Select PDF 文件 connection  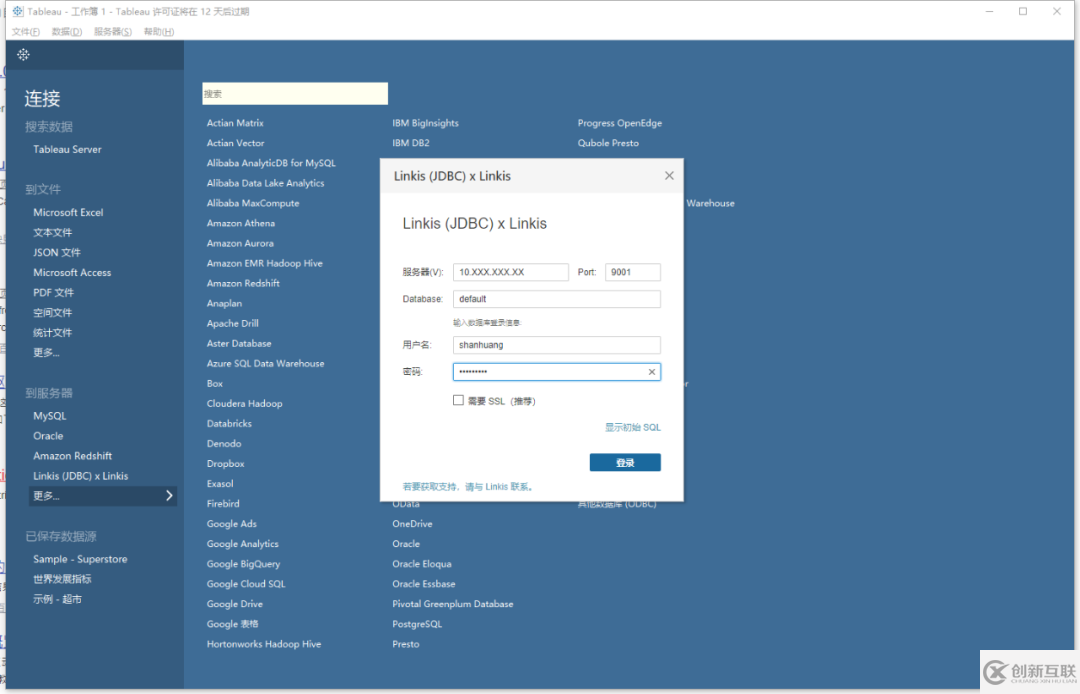pos(53,293)
